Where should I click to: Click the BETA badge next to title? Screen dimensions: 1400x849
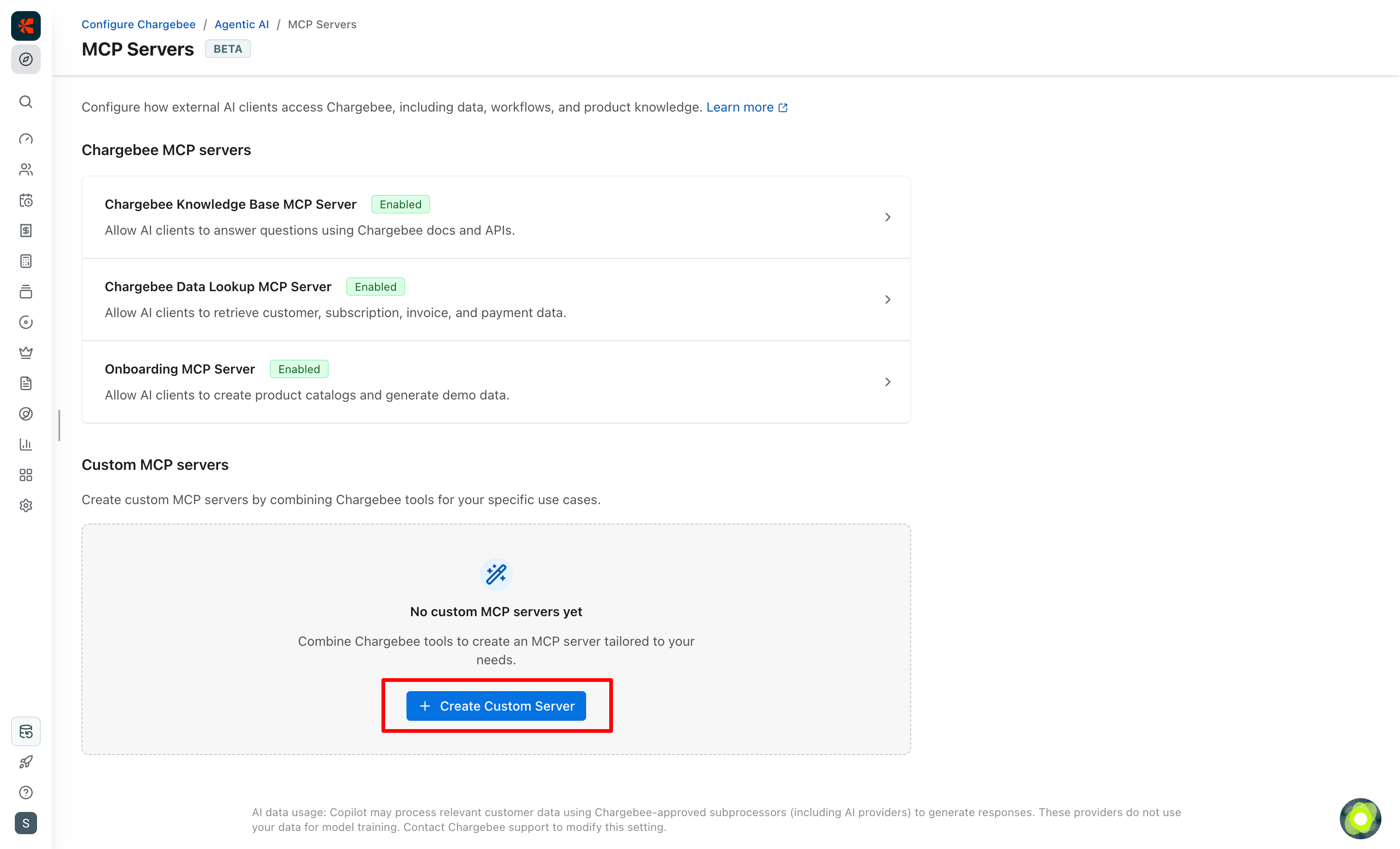228,49
